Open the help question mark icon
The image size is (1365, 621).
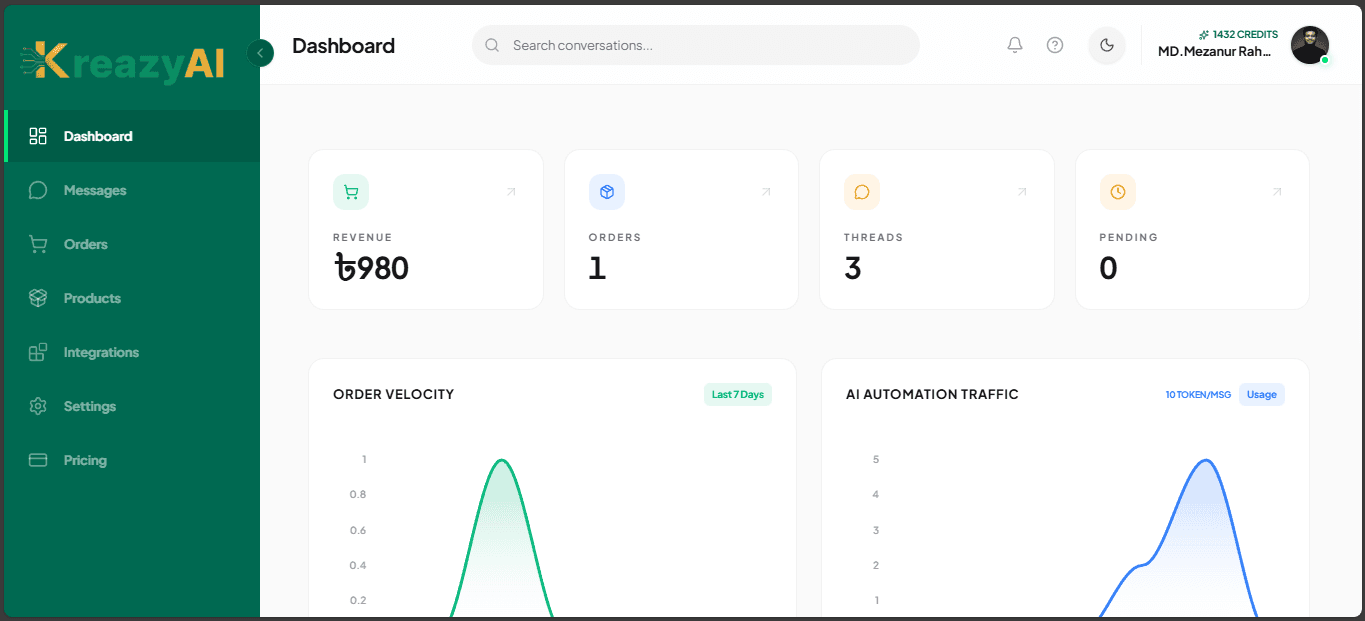(x=1055, y=45)
